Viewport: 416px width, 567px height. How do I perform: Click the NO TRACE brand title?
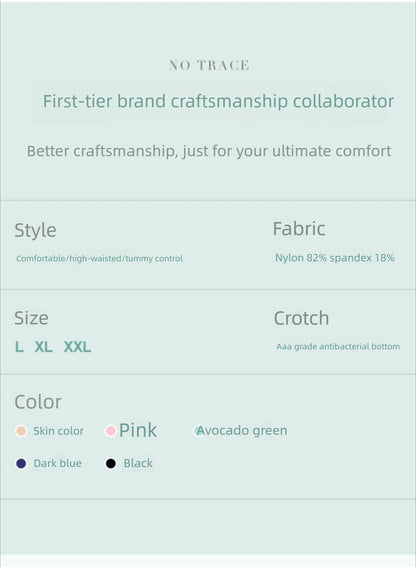(209, 65)
